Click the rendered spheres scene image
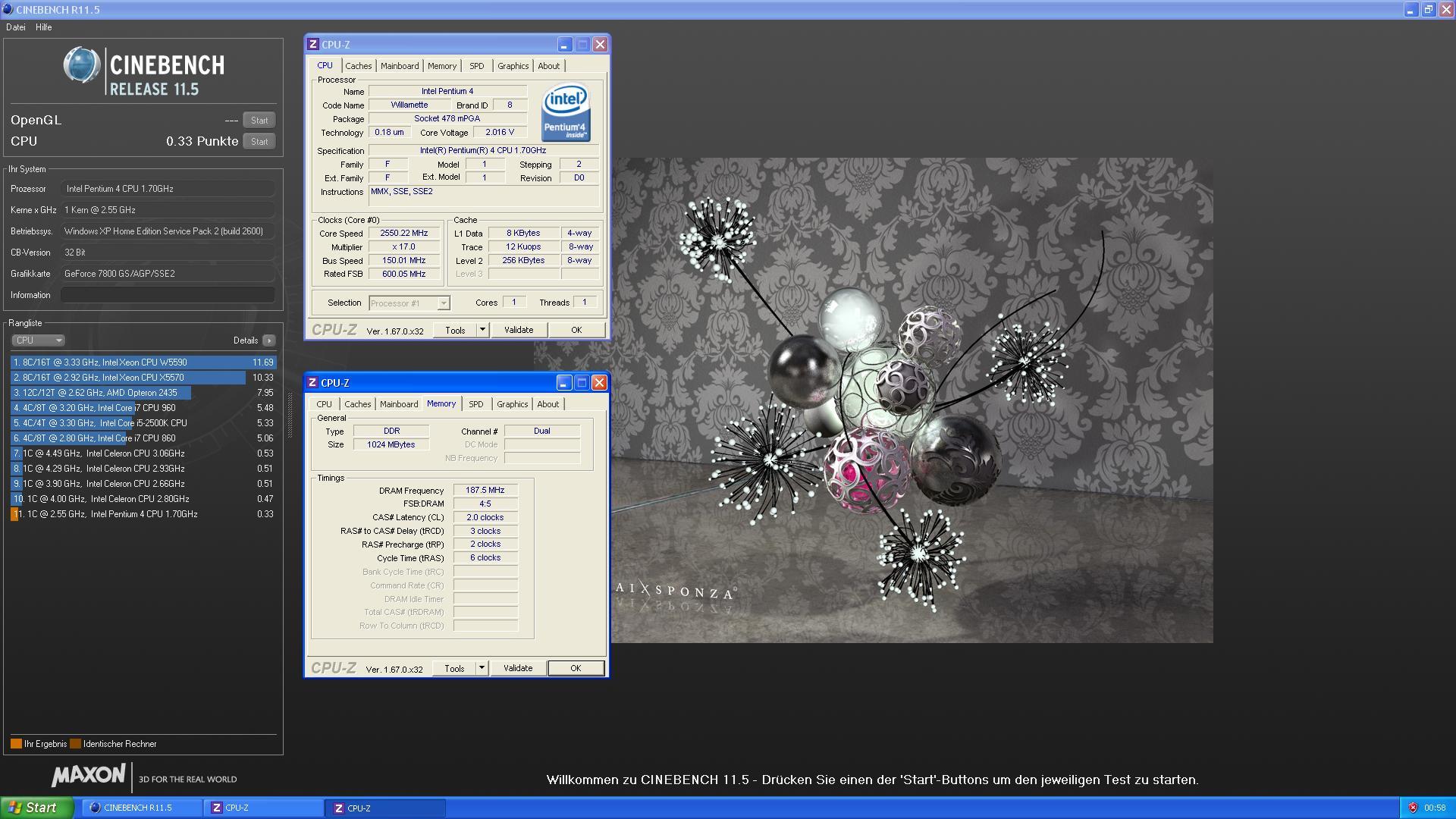The width and height of the screenshot is (1456, 819). coord(912,400)
